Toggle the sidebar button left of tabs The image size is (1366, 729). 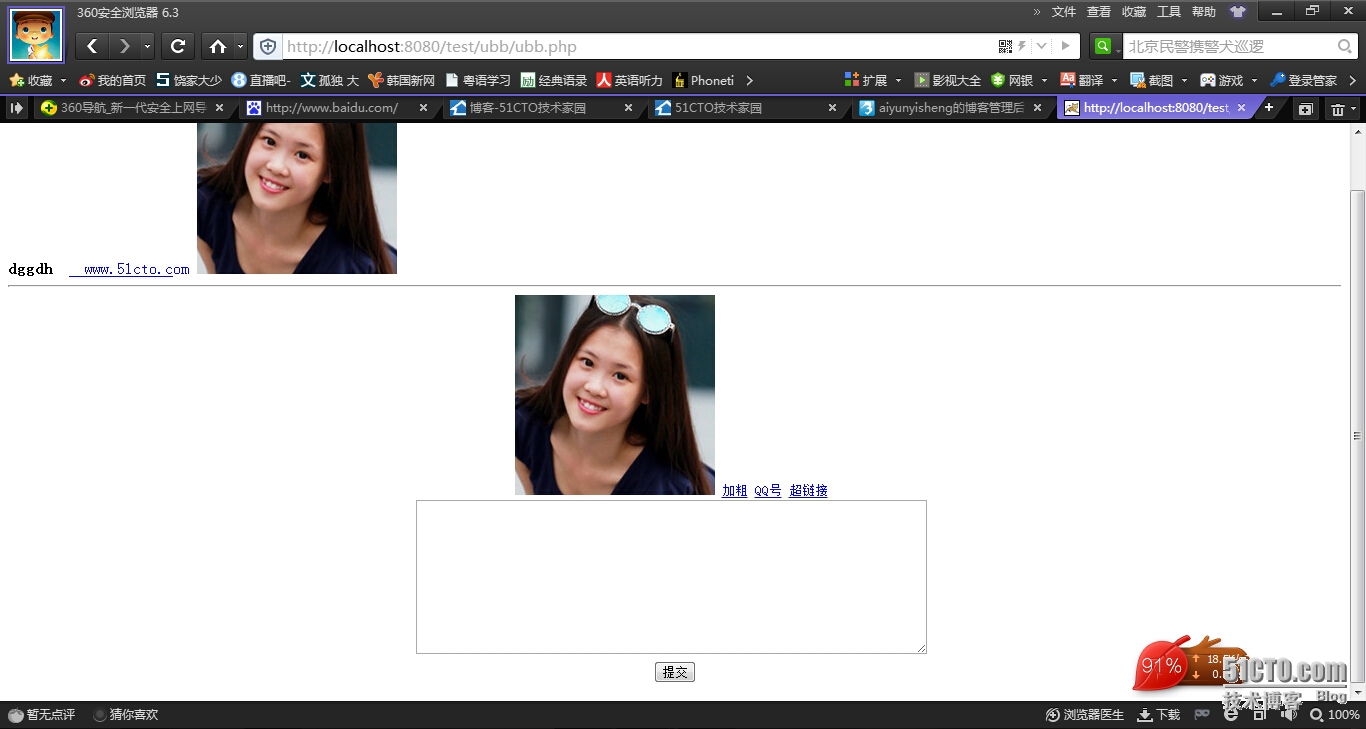16,108
